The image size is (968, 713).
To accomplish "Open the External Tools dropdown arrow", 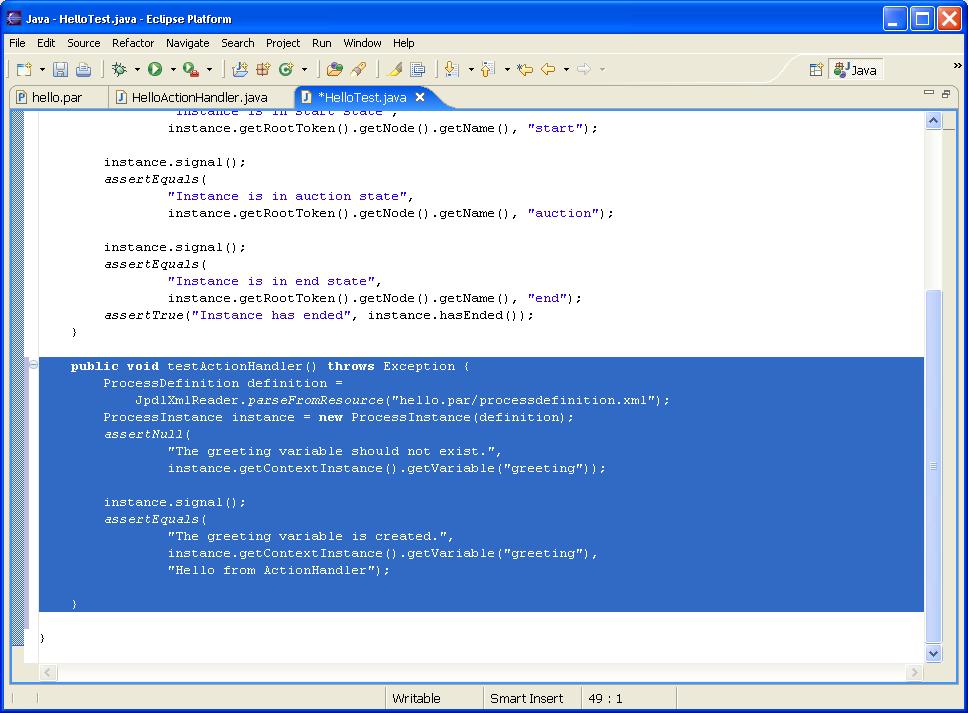I will pyautogui.click(x=209, y=69).
